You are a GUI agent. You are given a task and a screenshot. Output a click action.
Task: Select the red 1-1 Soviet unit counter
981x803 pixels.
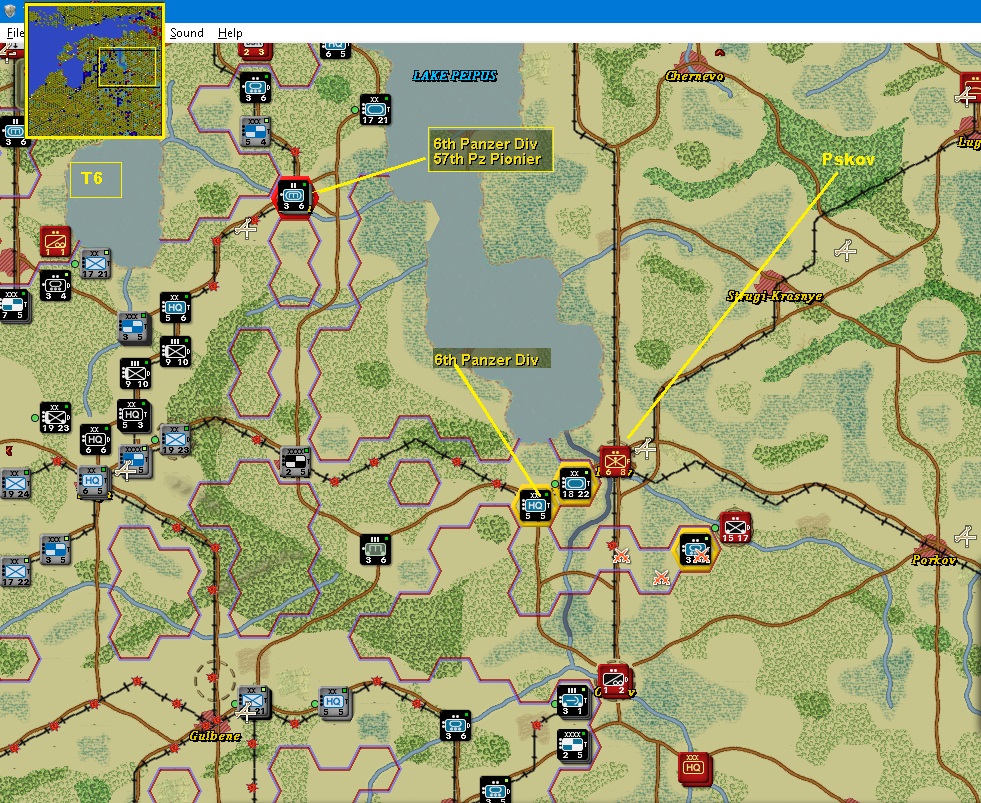[x=56, y=242]
